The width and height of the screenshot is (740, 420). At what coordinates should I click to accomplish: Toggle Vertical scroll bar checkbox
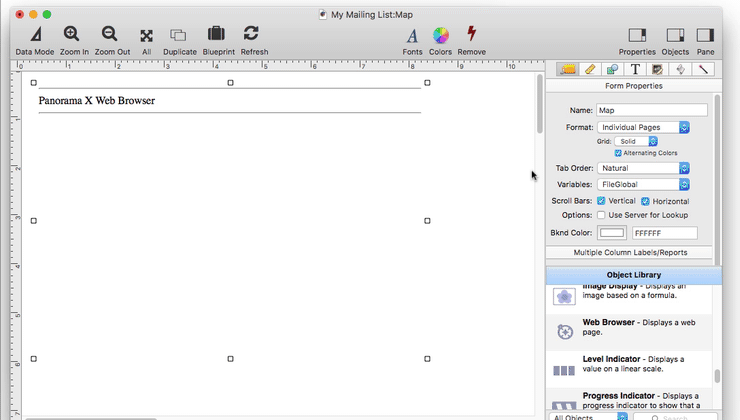(x=601, y=201)
